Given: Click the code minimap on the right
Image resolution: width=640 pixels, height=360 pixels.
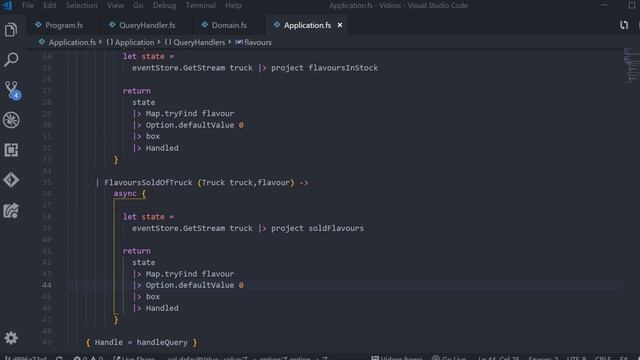Looking at the screenshot, I should [631, 65].
